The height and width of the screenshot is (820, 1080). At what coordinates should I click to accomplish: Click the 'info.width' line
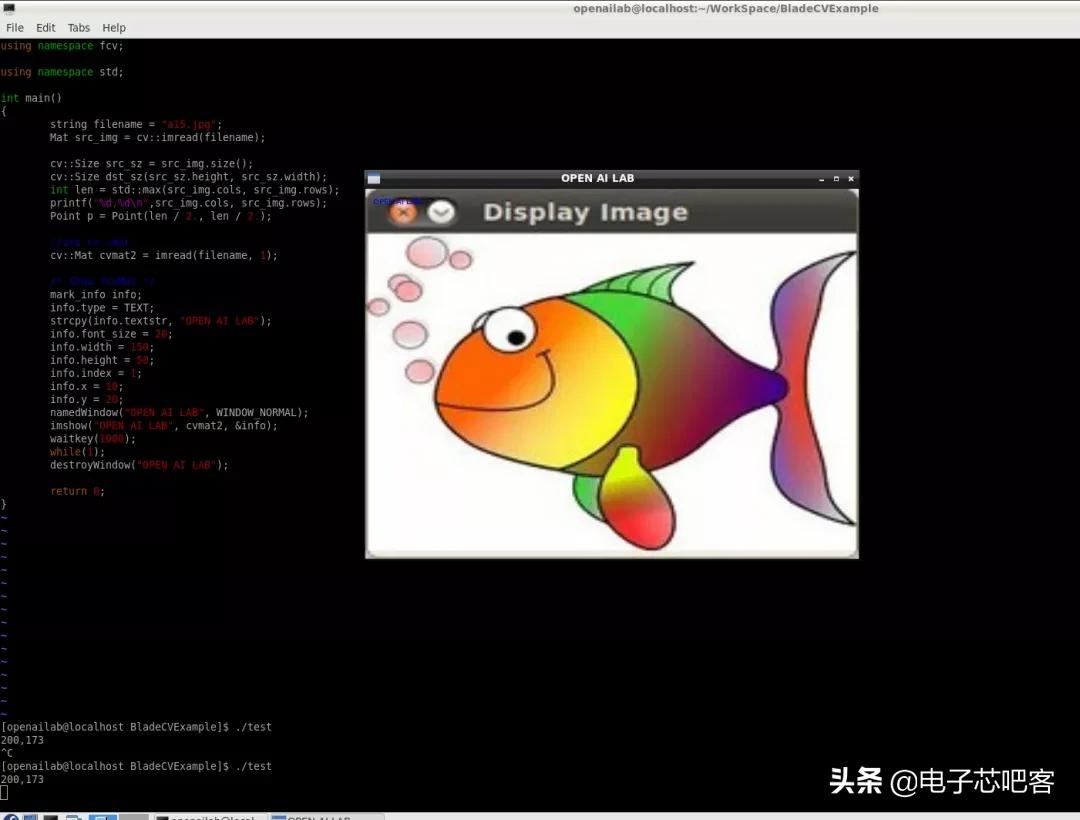coord(102,347)
